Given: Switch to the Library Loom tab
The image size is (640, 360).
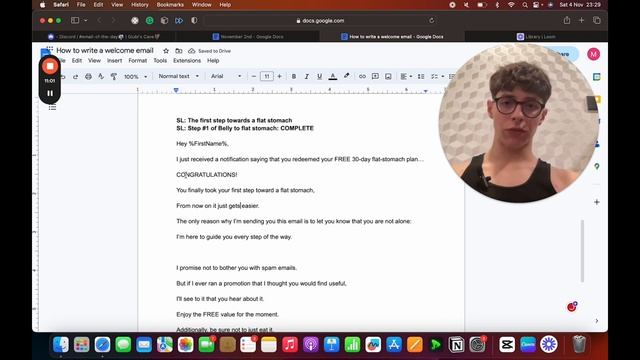Looking at the screenshot, I should click(536, 37).
